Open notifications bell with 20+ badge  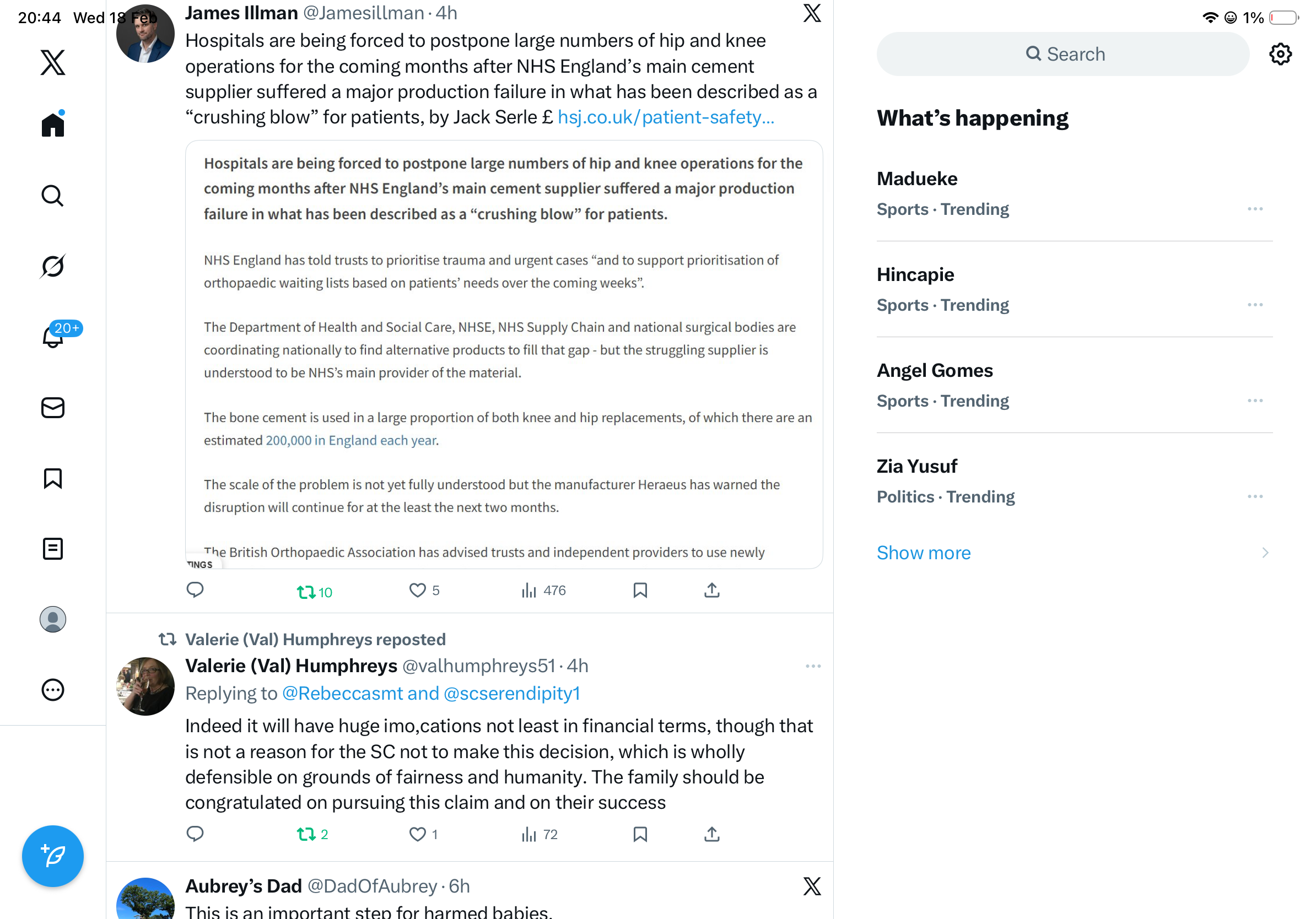click(x=53, y=336)
